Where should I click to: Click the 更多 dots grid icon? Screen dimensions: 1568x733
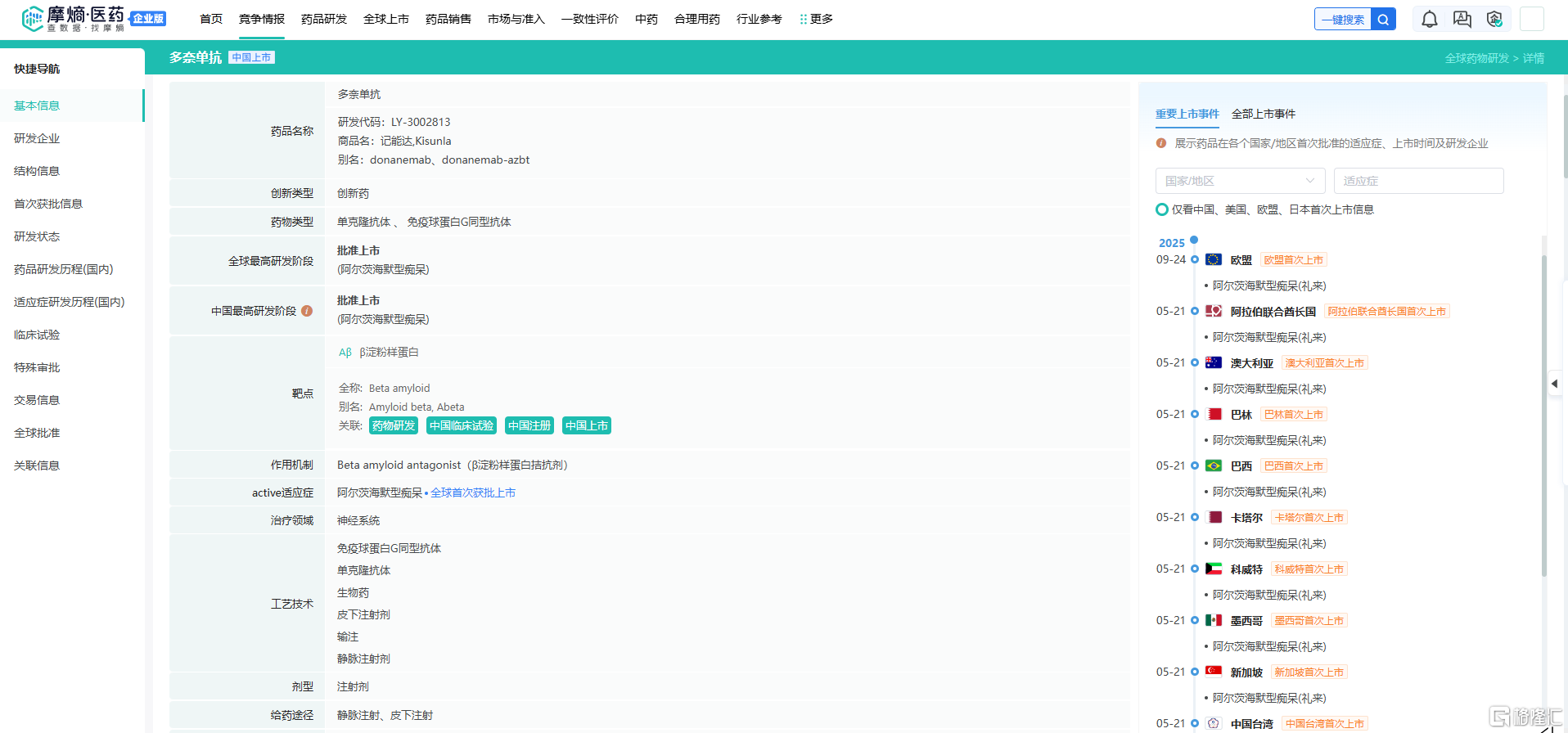tap(804, 19)
